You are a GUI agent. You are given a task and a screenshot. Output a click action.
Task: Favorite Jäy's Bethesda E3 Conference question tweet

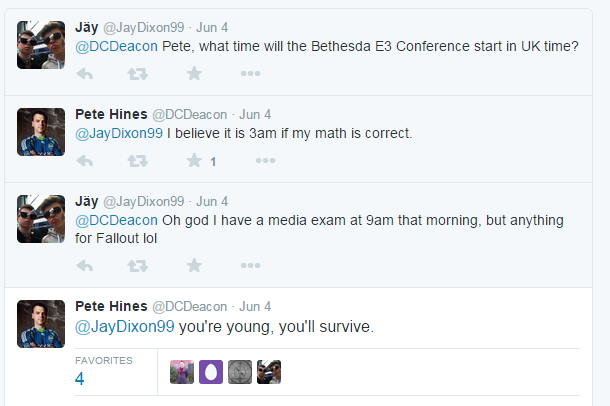tap(194, 73)
